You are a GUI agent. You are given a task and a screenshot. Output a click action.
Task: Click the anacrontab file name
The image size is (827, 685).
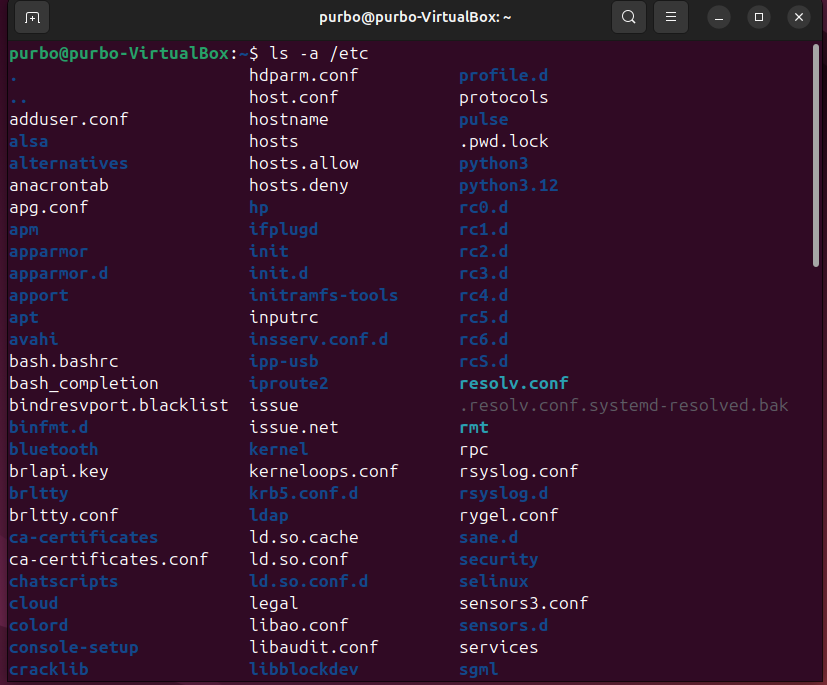coord(59,185)
